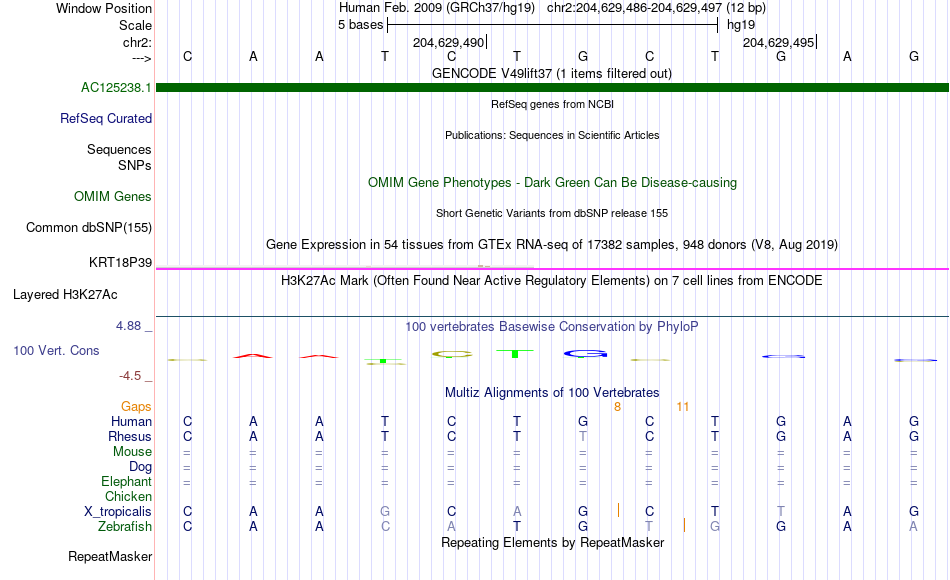This screenshot has width=950, height=580.
Task: Click the RepeatMasker track label
Action: point(110,556)
